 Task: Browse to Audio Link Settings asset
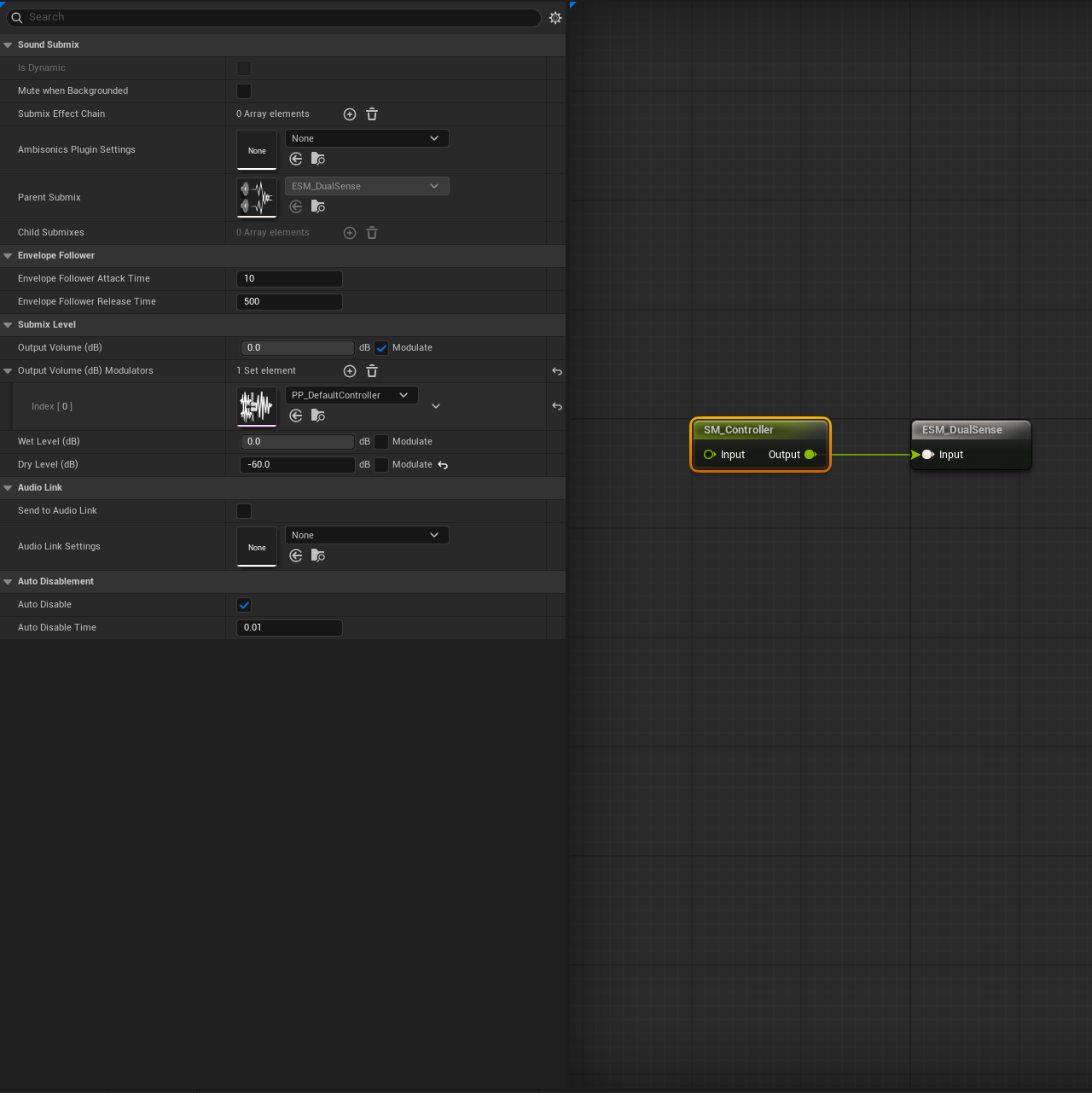tap(318, 555)
